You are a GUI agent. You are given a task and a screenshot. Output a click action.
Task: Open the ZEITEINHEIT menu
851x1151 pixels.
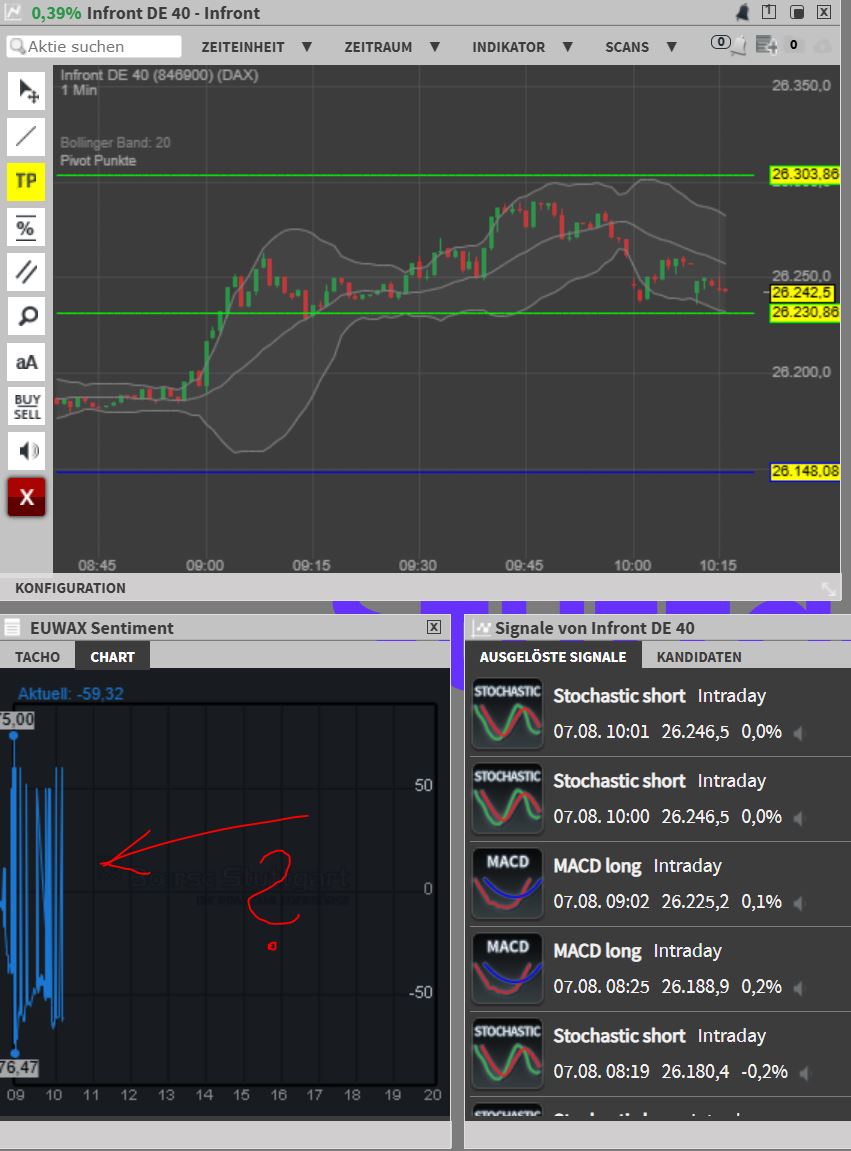243,47
